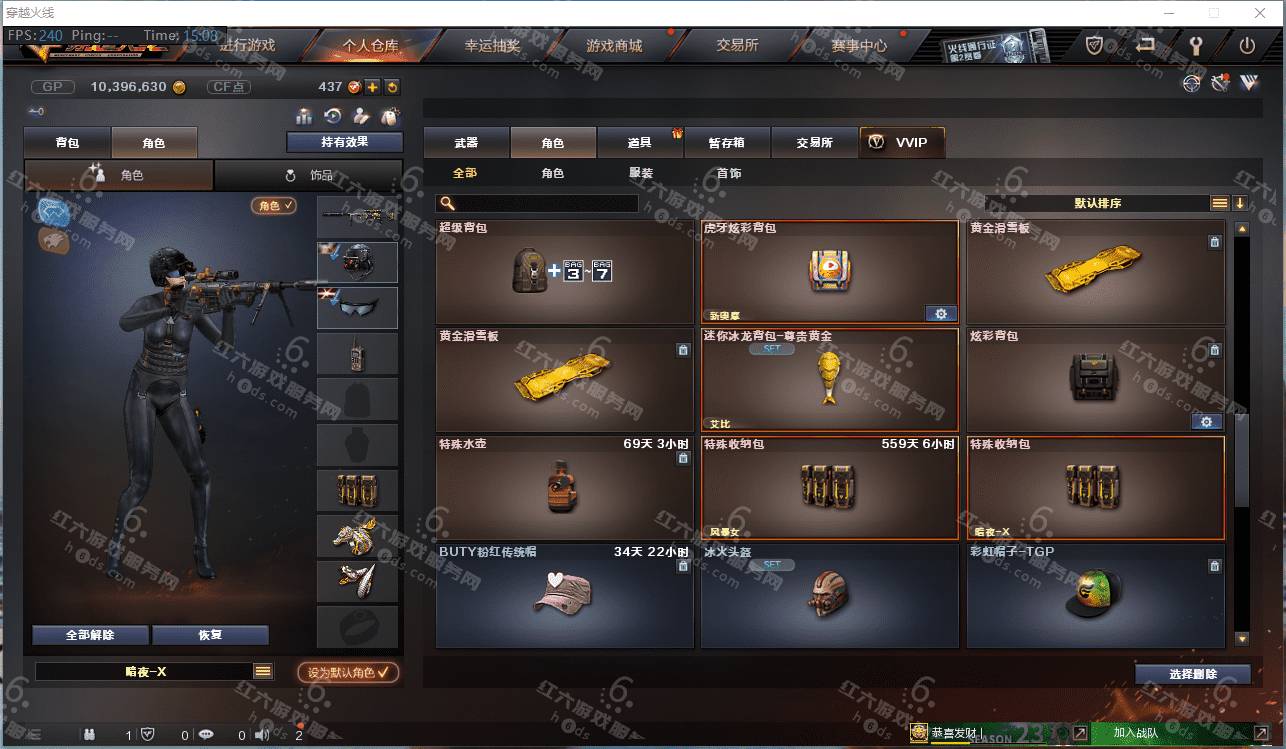1286x749 pixels.
Task: Click the inventory search input field
Action: [x=538, y=203]
